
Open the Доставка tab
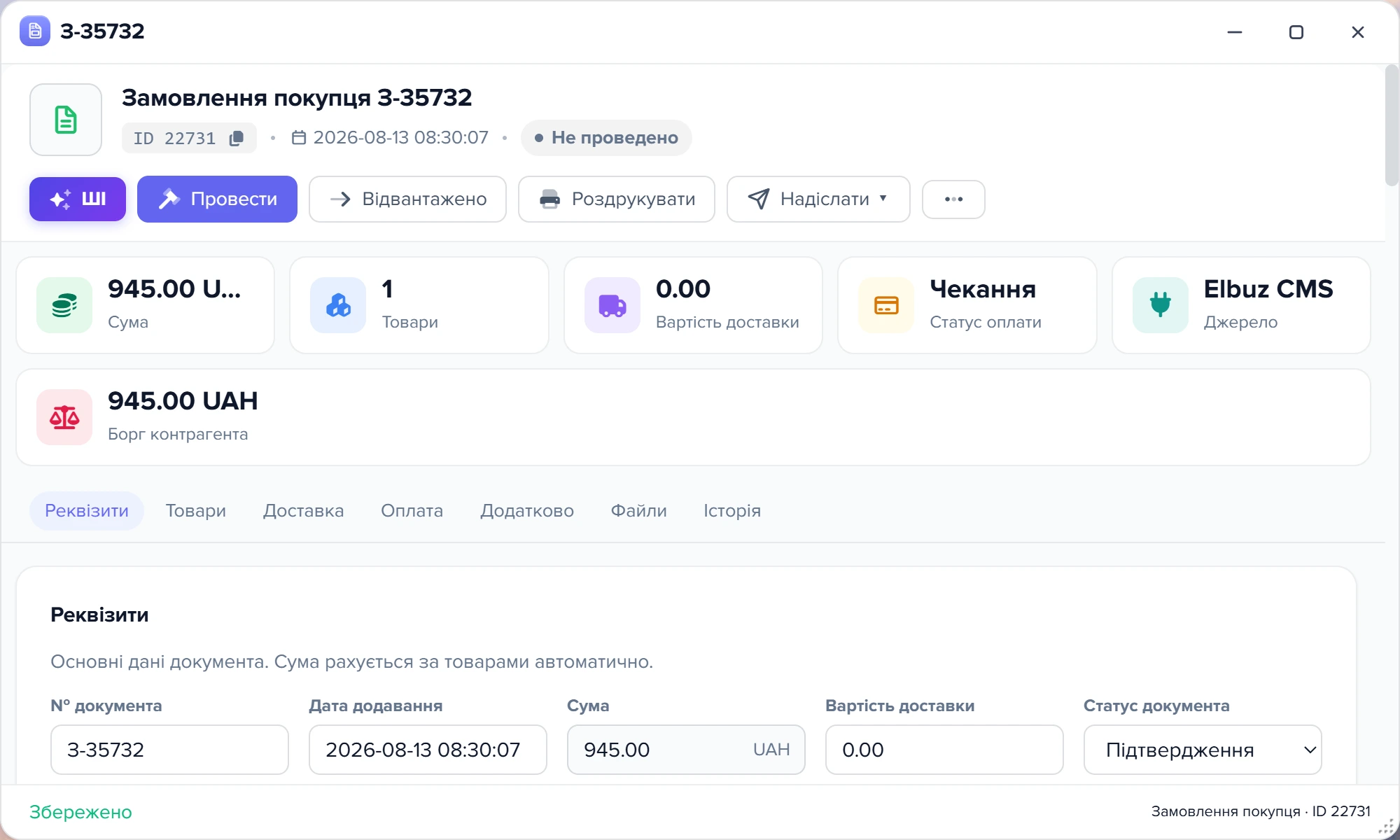click(304, 510)
